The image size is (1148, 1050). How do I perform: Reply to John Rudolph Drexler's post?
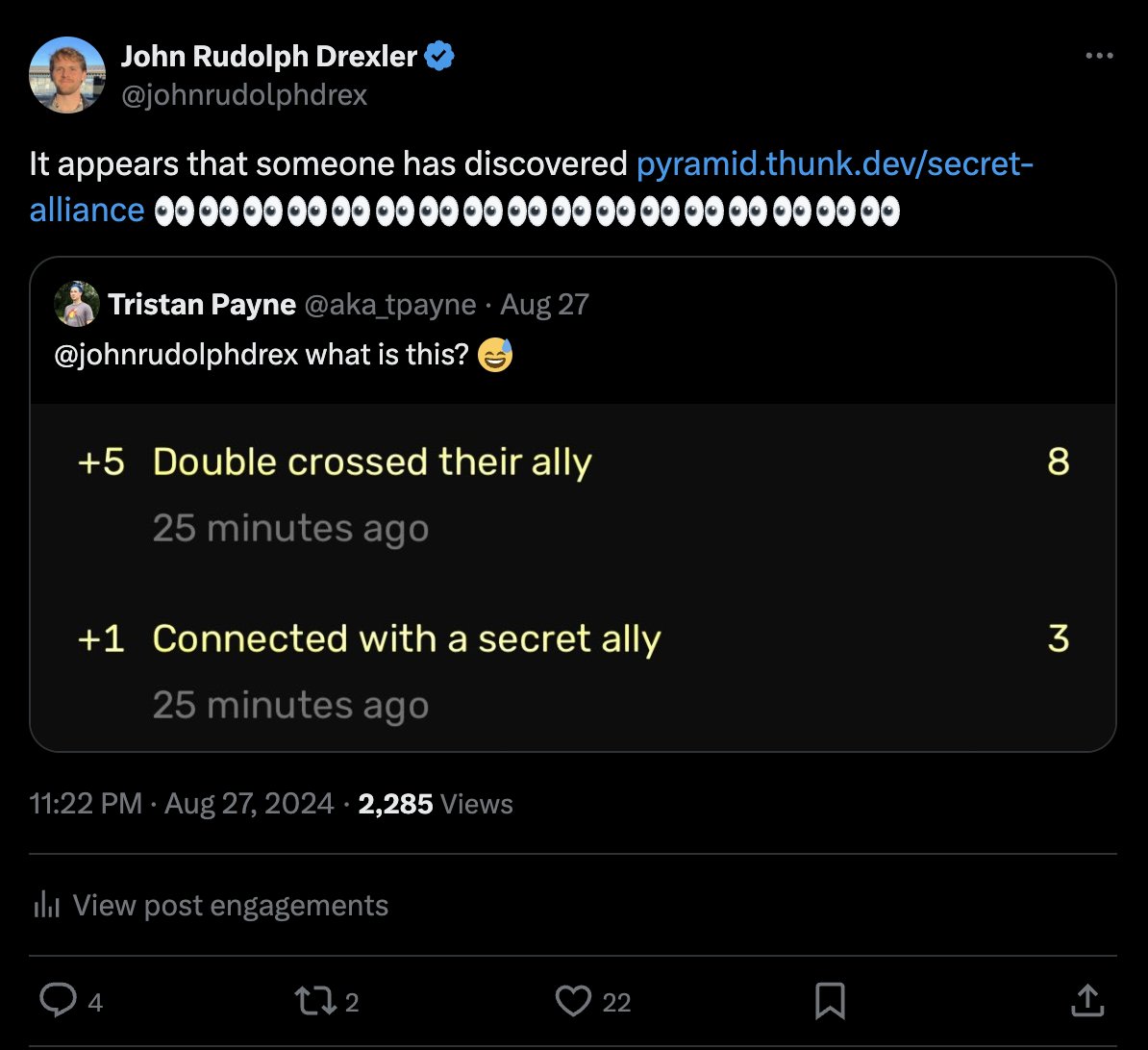pos(58,1001)
